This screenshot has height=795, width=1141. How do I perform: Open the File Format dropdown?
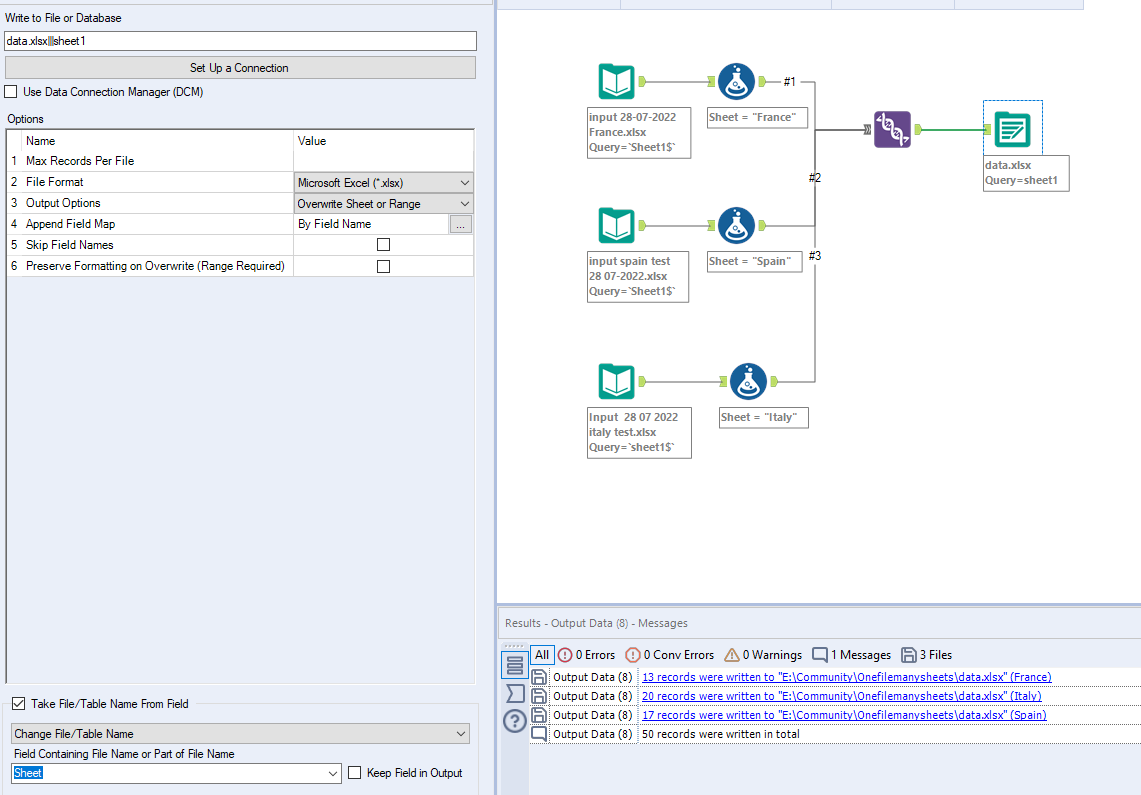[x=384, y=183]
